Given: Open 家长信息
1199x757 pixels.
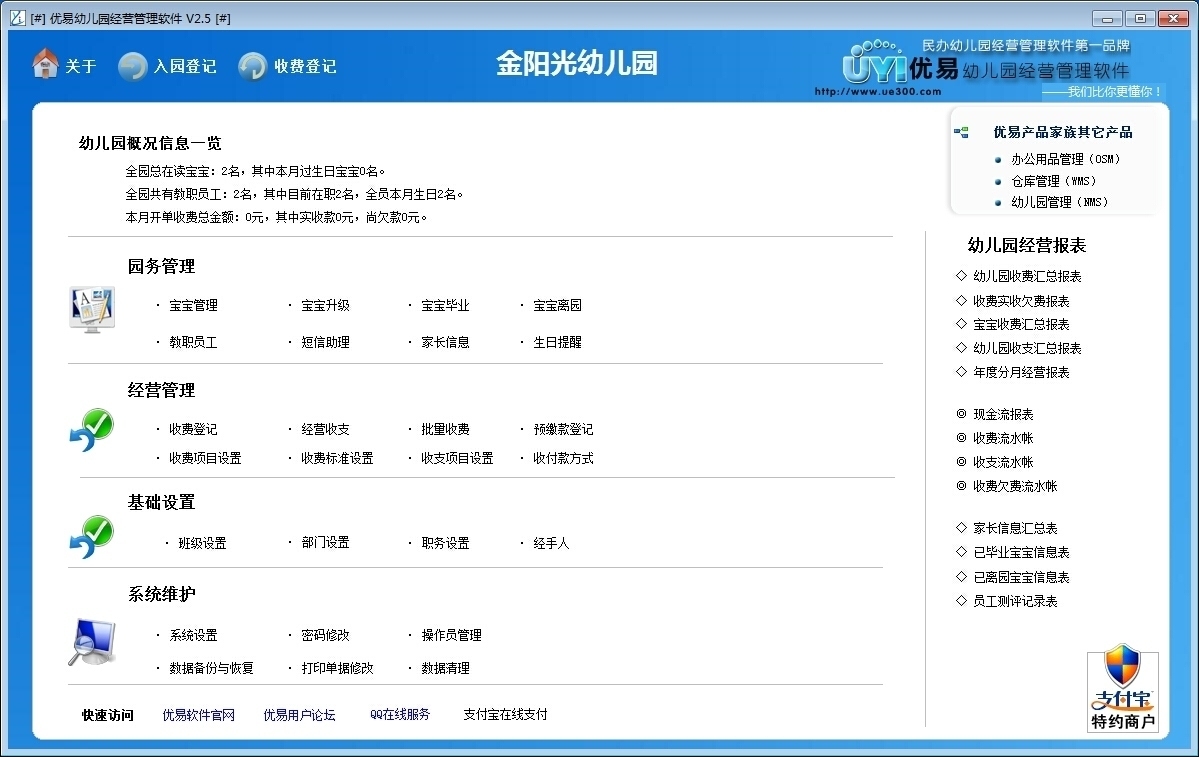Looking at the screenshot, I should pos(445,342).
